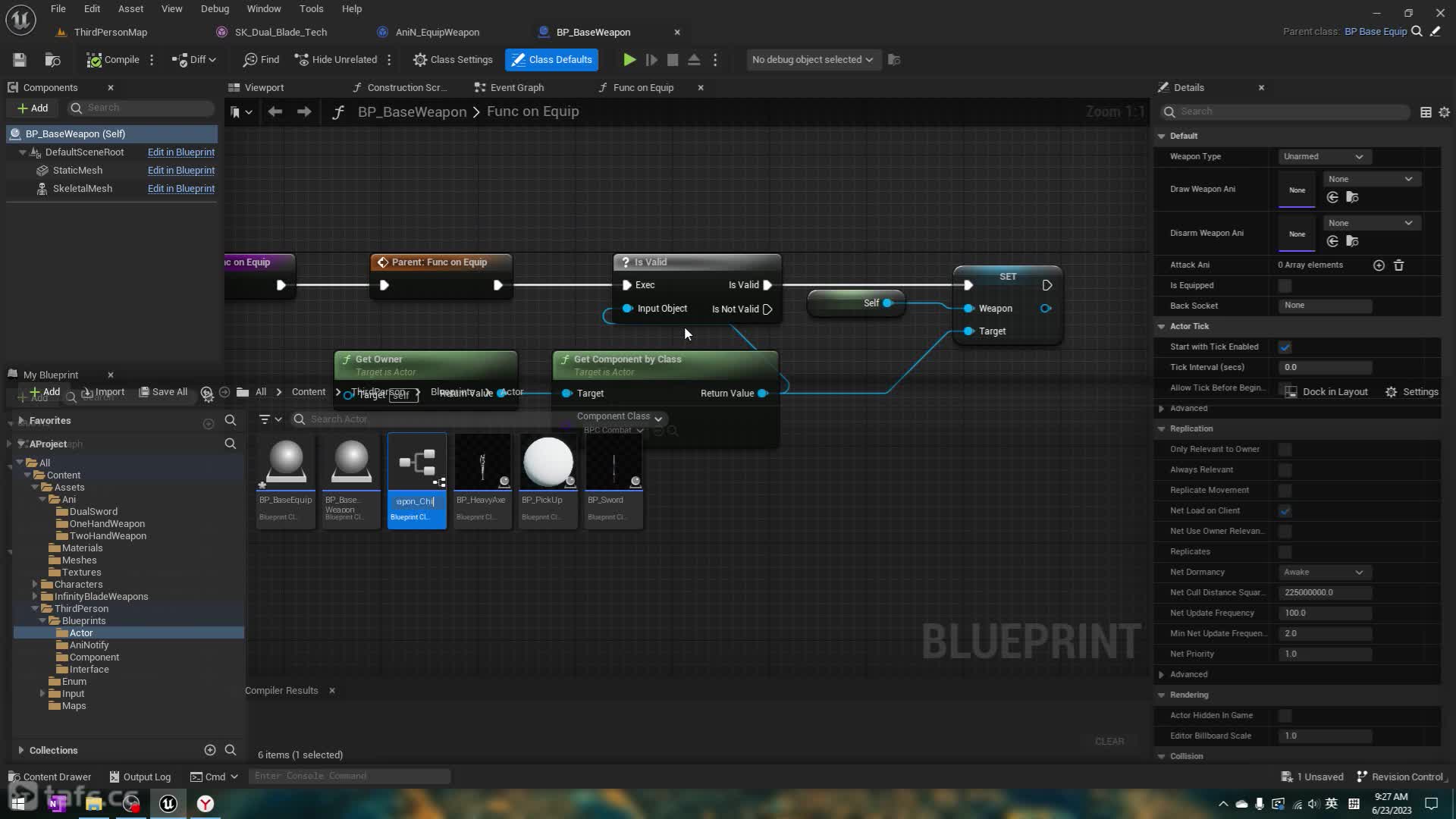Add an element to Attack Ani array
Viewport: 1456px width, 819px height.
[1379, 265]
